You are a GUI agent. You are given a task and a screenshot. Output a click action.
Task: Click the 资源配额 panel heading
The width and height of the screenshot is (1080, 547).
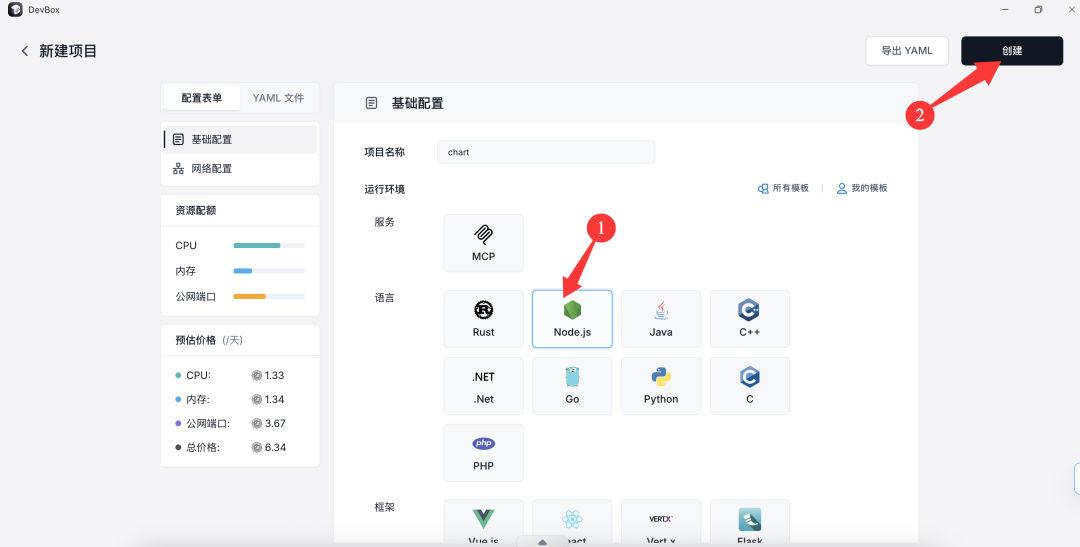point(196,210)
